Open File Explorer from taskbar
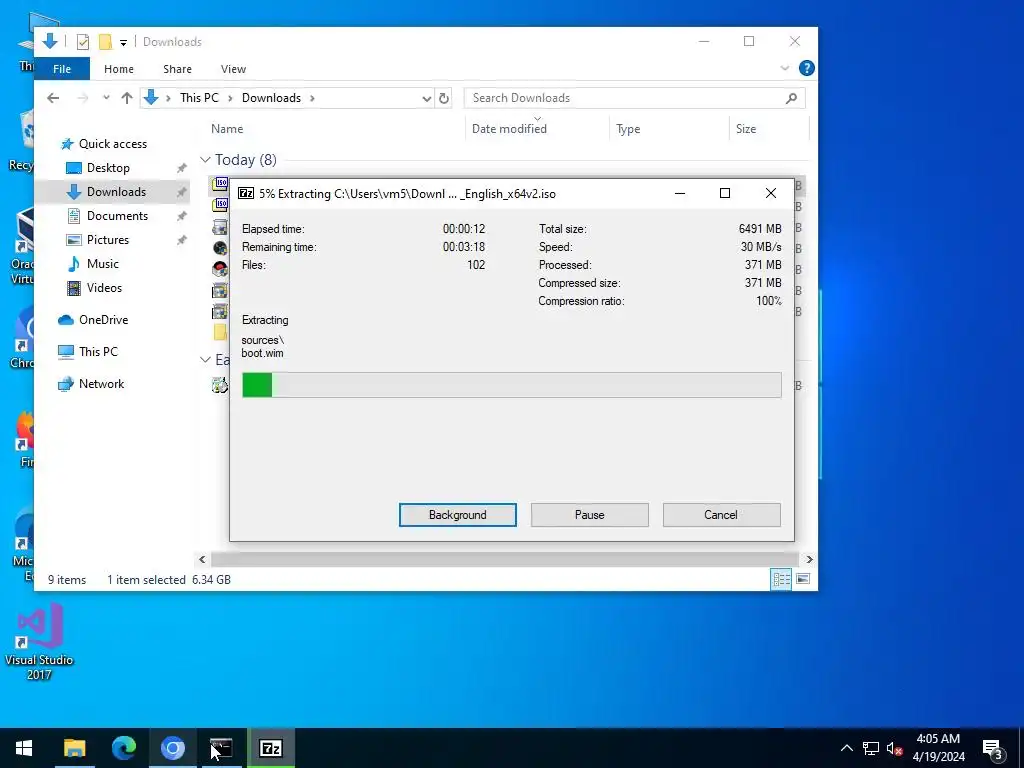Viewport: 1024px width, 768px height. 74,748
